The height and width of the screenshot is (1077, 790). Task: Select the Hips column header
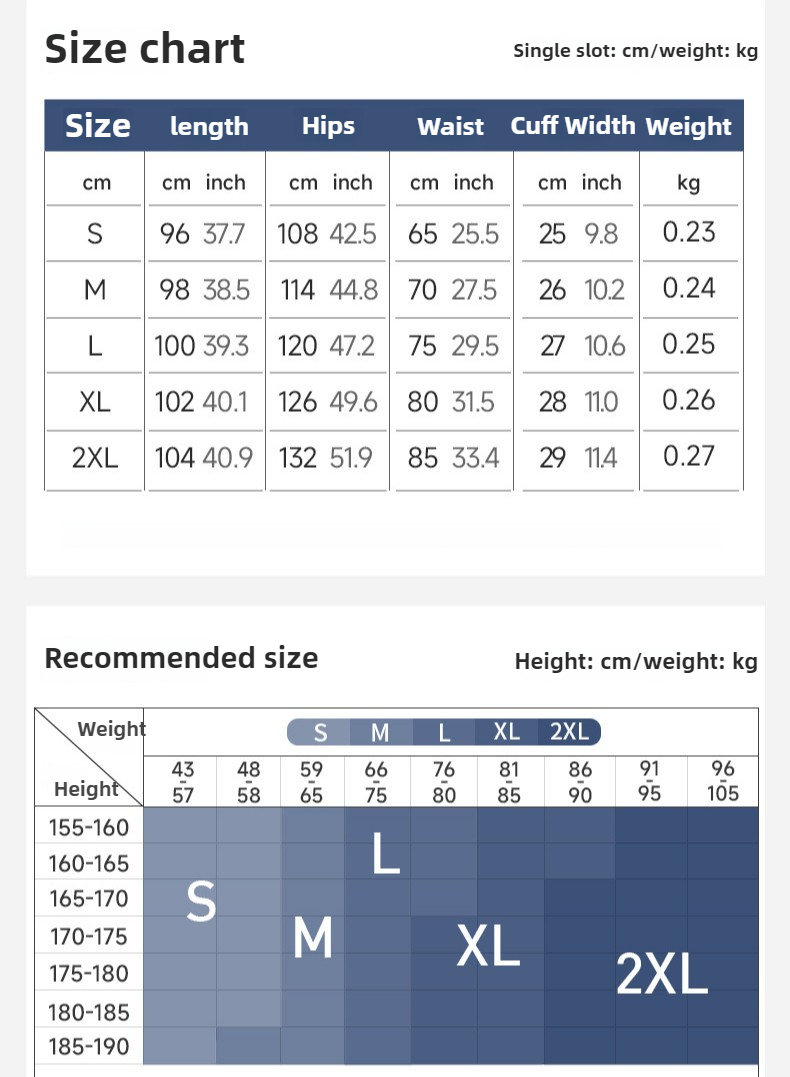pos(328,126)
